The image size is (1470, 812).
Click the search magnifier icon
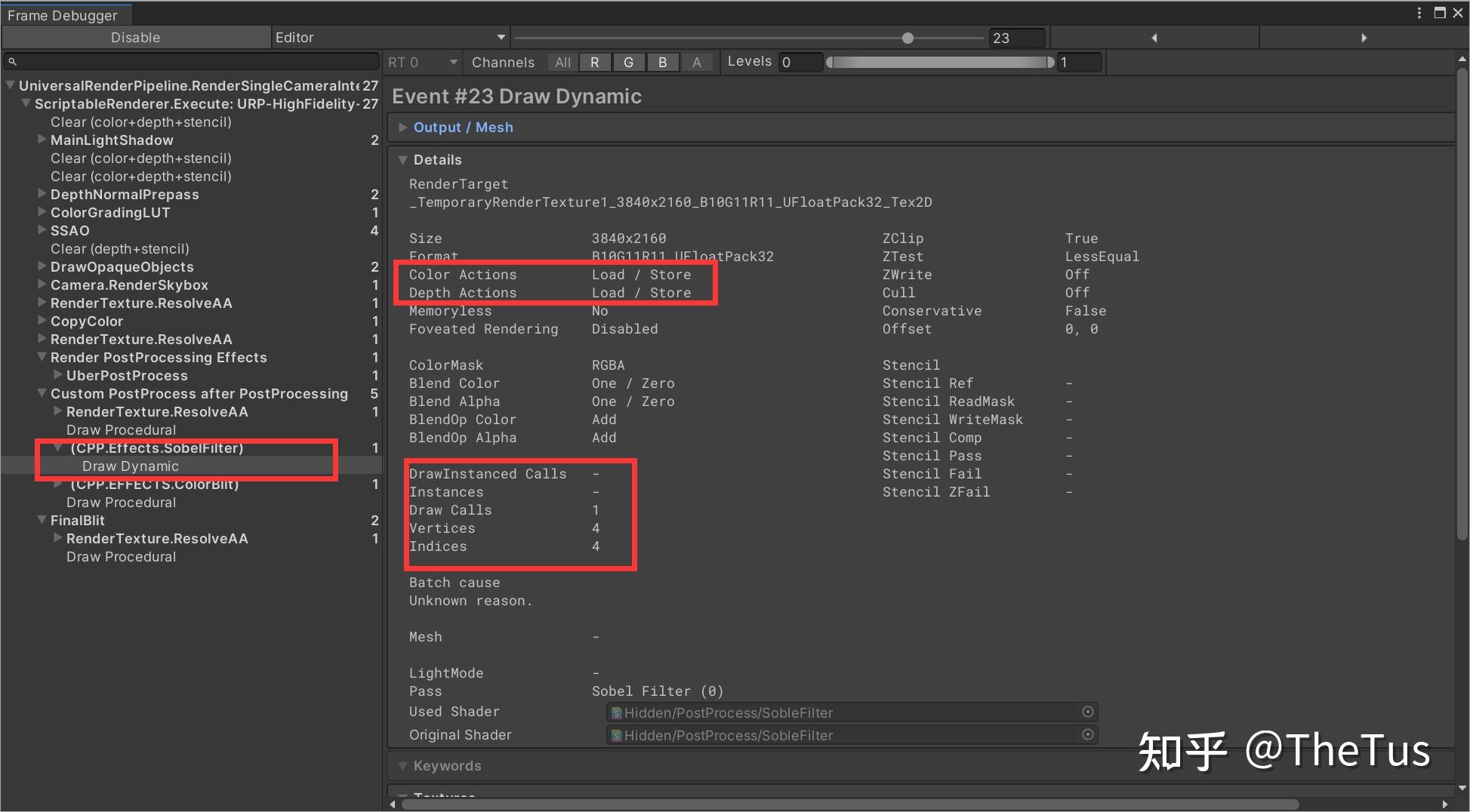[12, 61]
